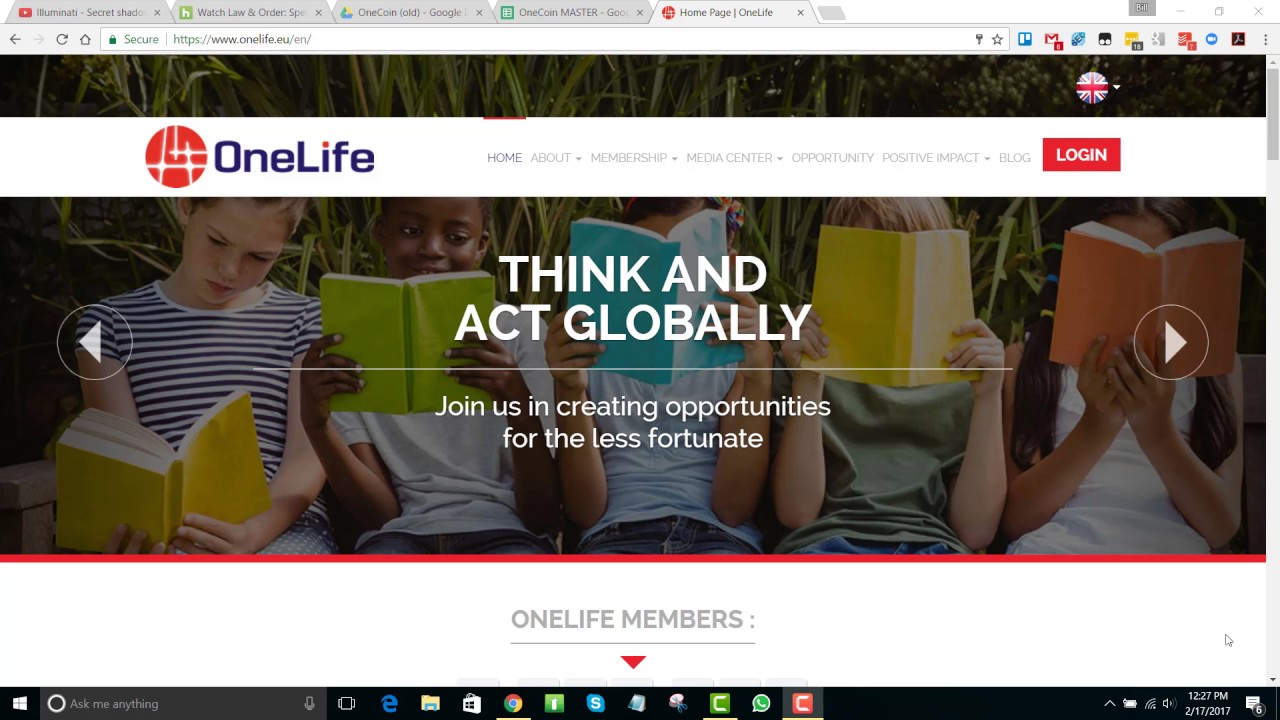
Task: Open the POSITIVE IMPACT dropdown
Action: click(x=936, y=158)
